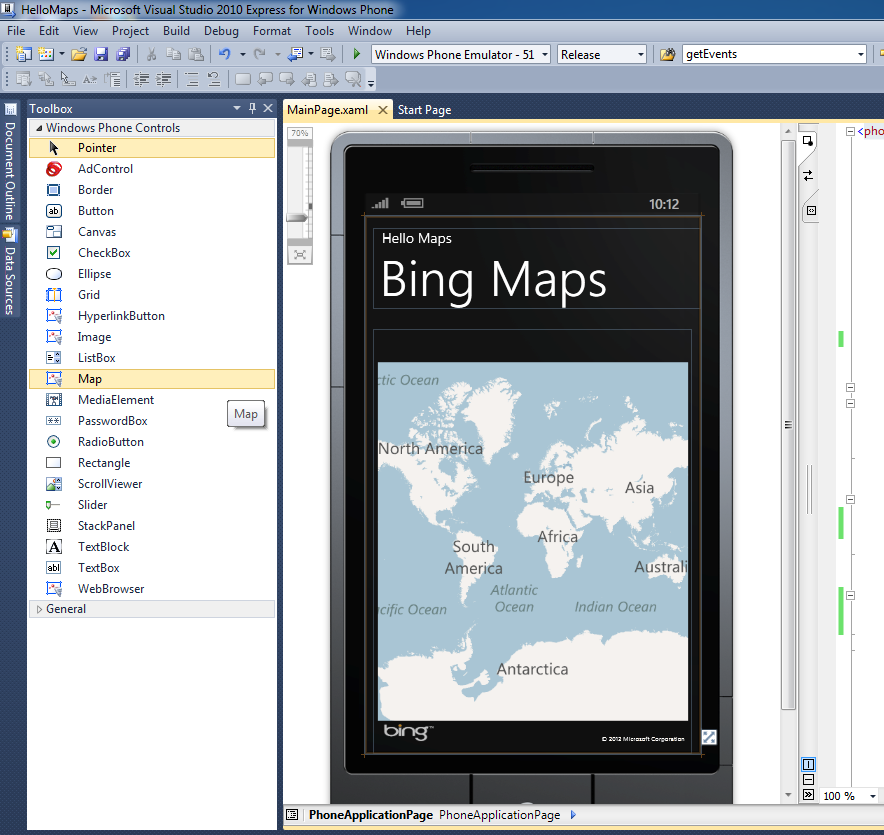Save the file with the floppy disk icon

click(x=101, y=54)
